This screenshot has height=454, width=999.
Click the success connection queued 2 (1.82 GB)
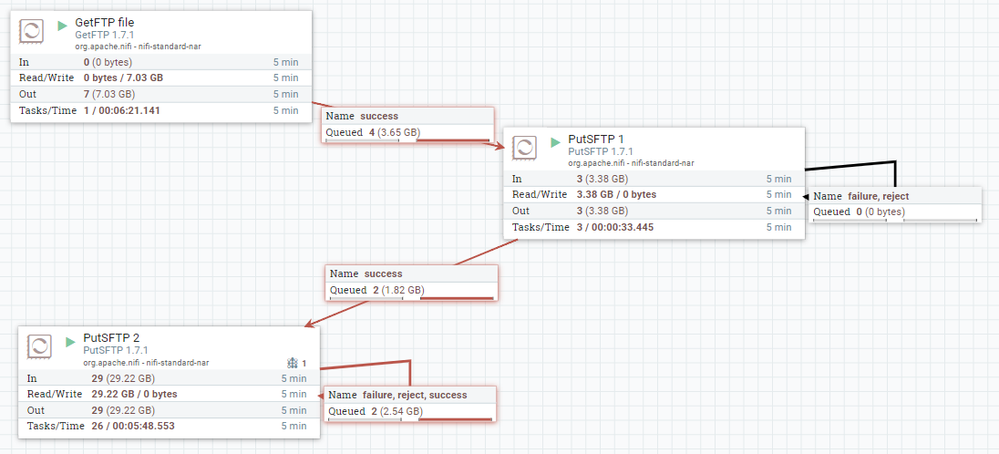pyautogui.click(x=412, y=283)
